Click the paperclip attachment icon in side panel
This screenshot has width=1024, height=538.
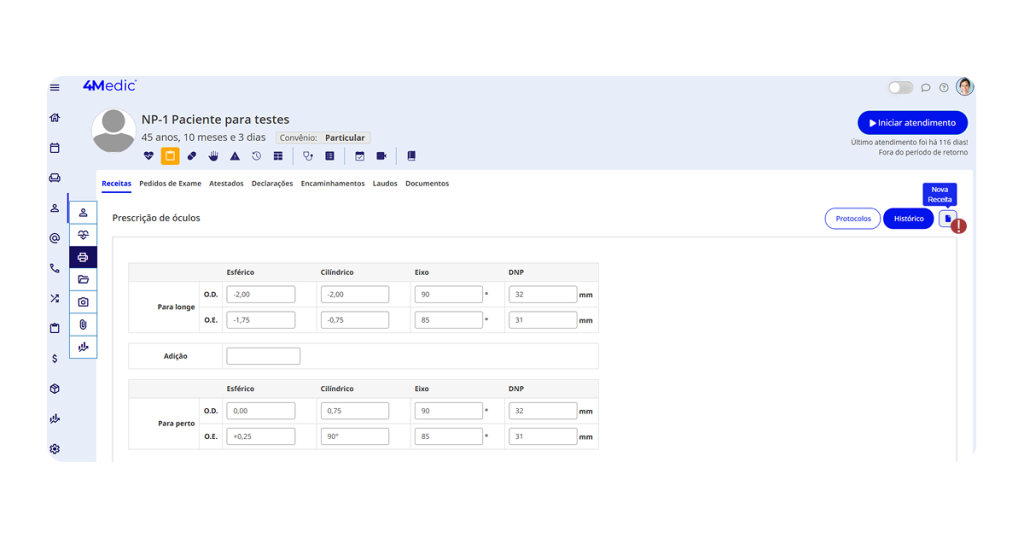click(83, 325)
